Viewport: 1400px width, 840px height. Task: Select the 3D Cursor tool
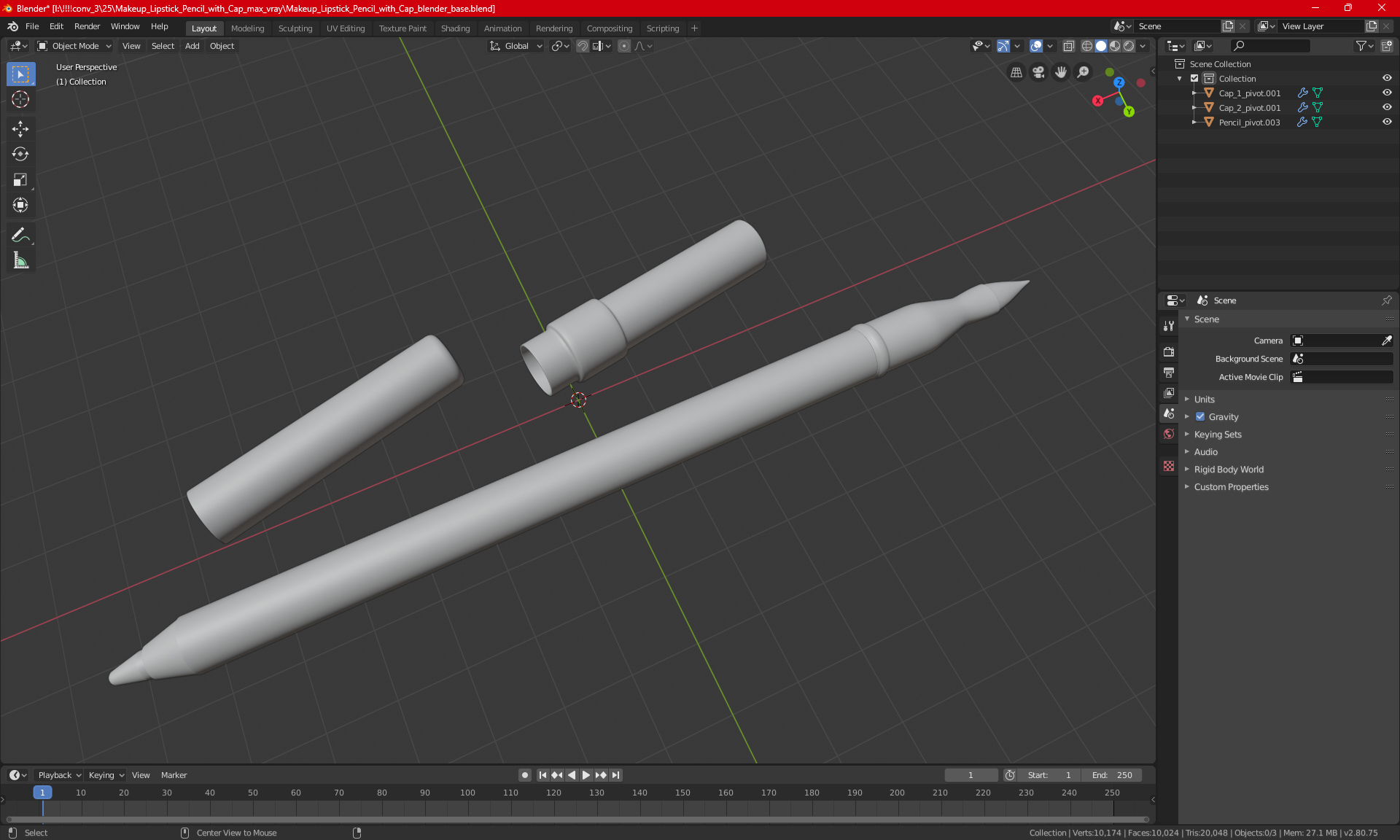20,99
